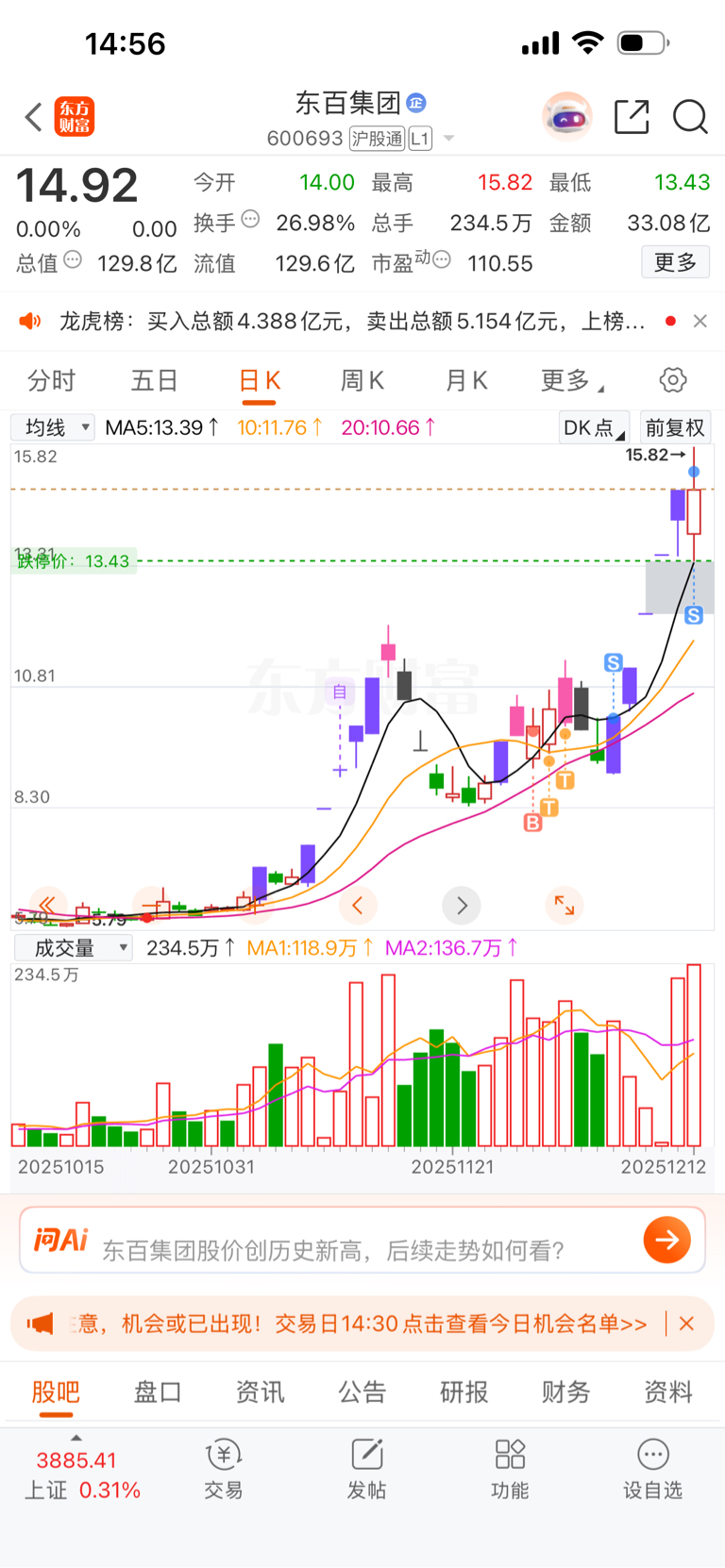Open the 盘口 tab

point(158,1393)
